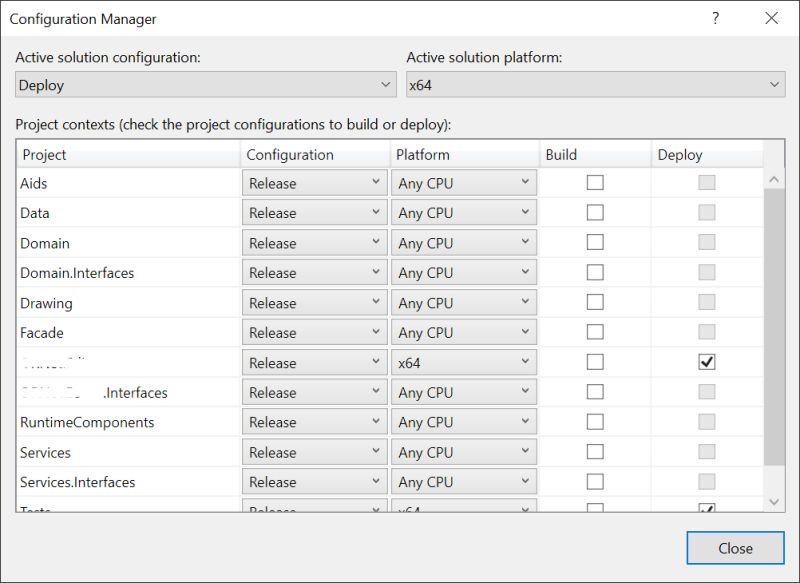Click the Configuration column header
The width and height of the screenshot is (800, 583).
click(315, 155)
